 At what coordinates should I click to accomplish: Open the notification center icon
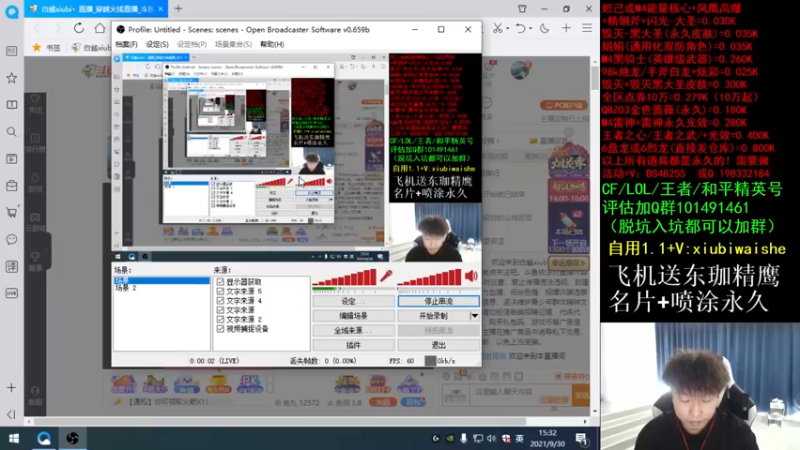(581, 438)
